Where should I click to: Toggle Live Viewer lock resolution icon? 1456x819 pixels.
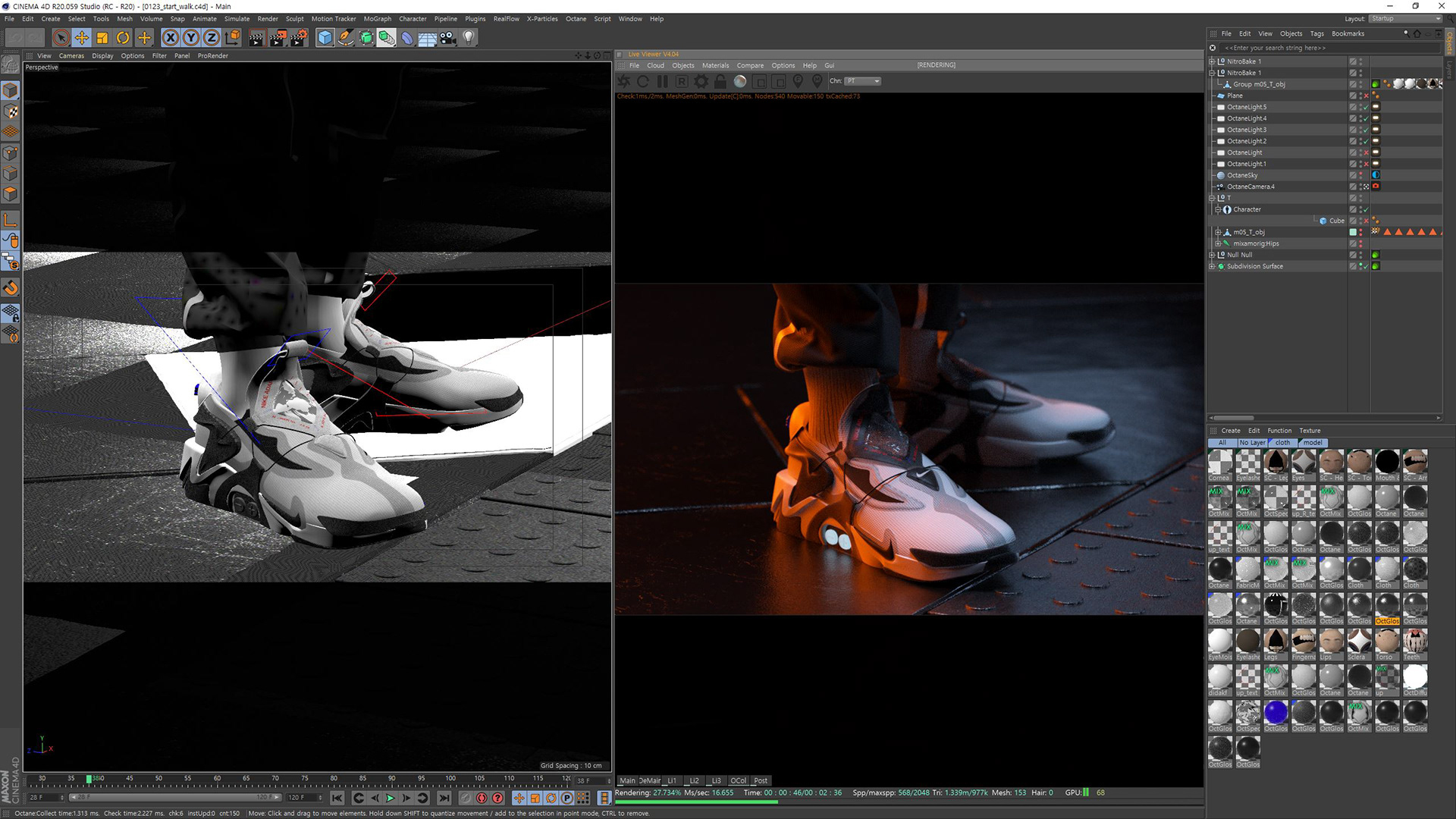click(720, 81)
